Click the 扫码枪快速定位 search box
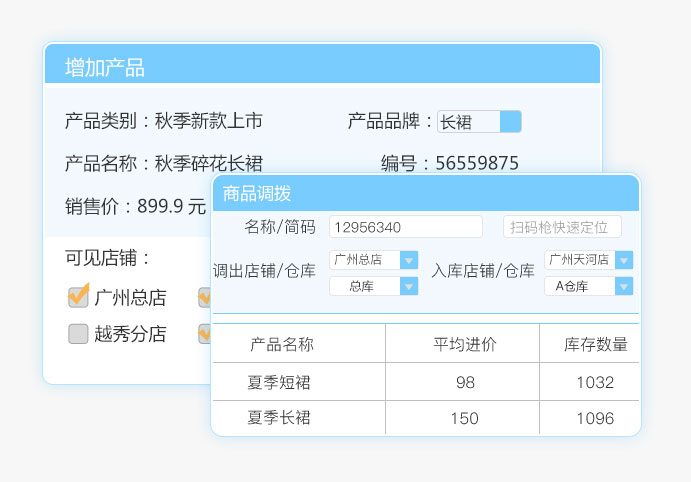691x482 pixels. (561, 227)
